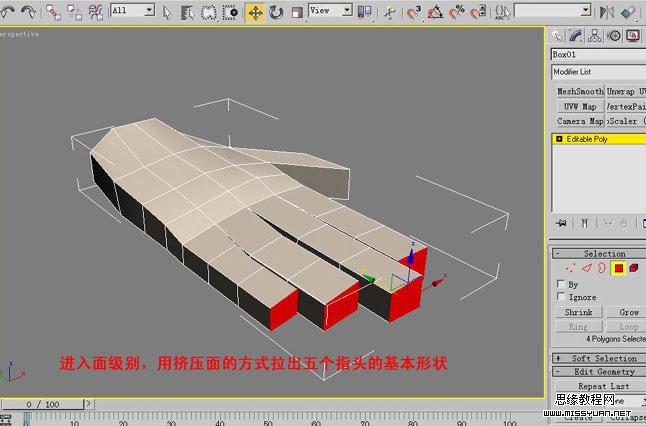Click the Camera Map modifier button

point(580,121)
